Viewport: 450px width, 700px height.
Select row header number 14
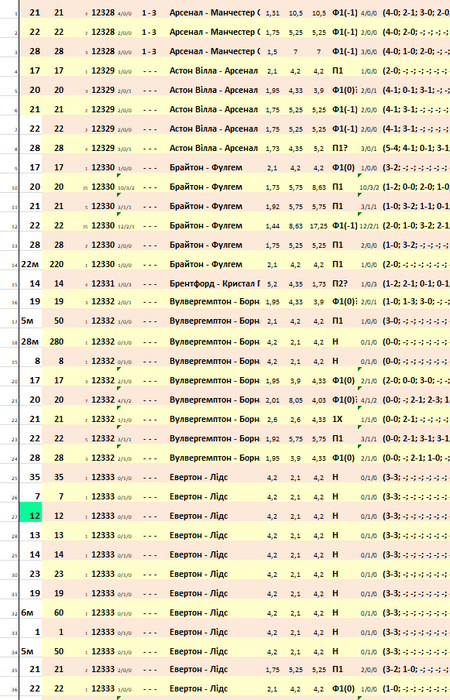pos(15,266)
